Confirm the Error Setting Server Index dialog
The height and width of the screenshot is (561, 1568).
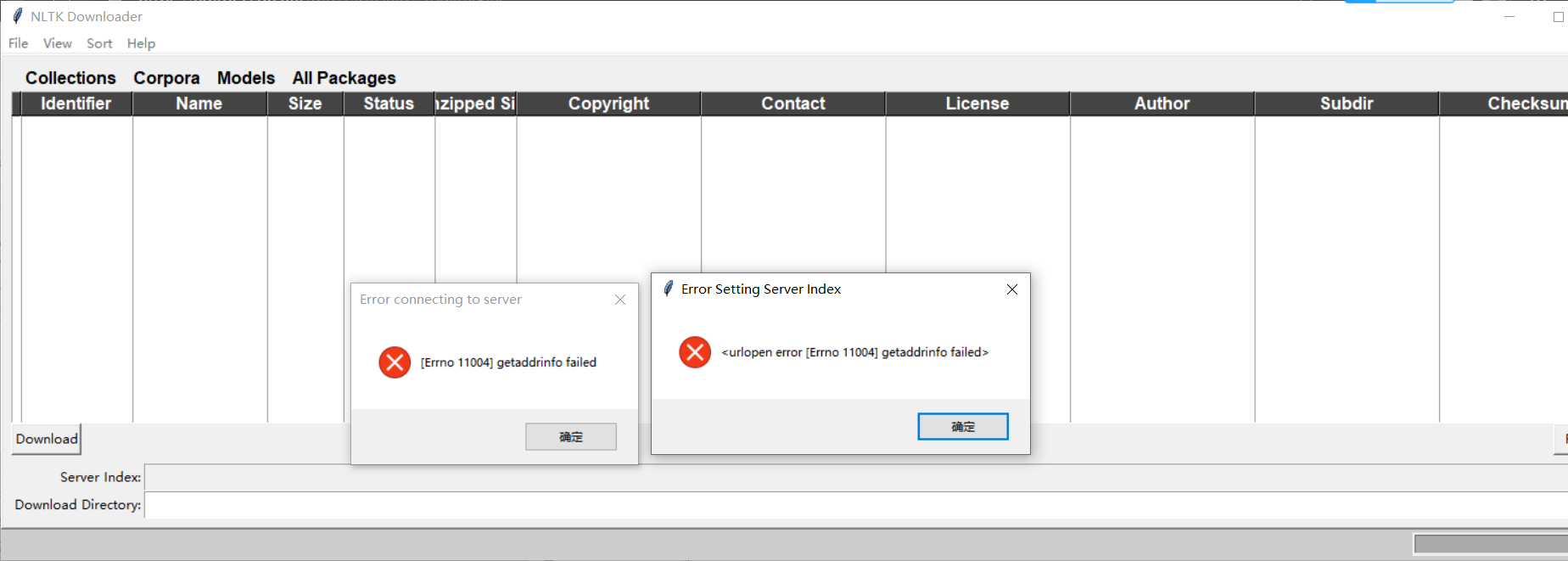pyautogui.click(x=963, y=427)
